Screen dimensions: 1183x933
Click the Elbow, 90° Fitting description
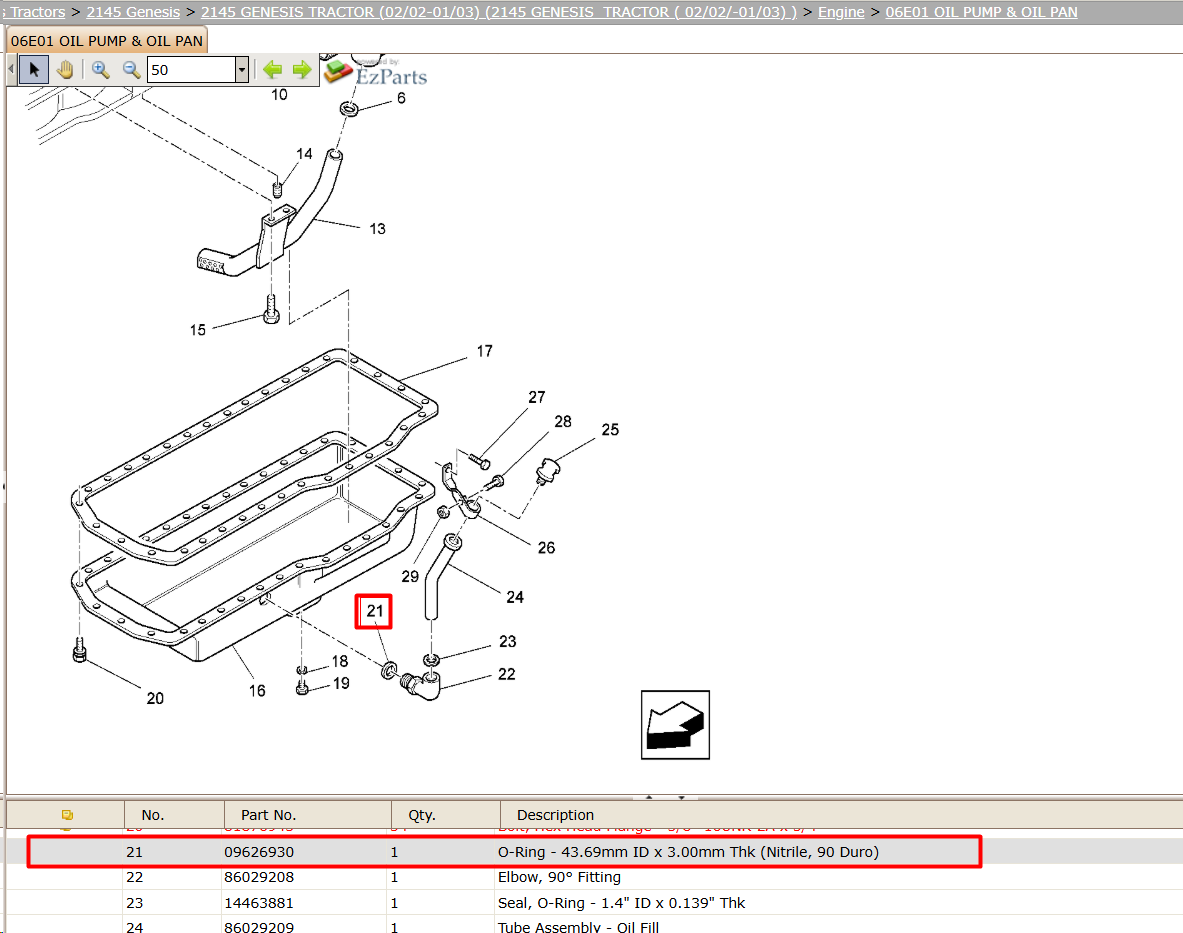coord(559,877)
